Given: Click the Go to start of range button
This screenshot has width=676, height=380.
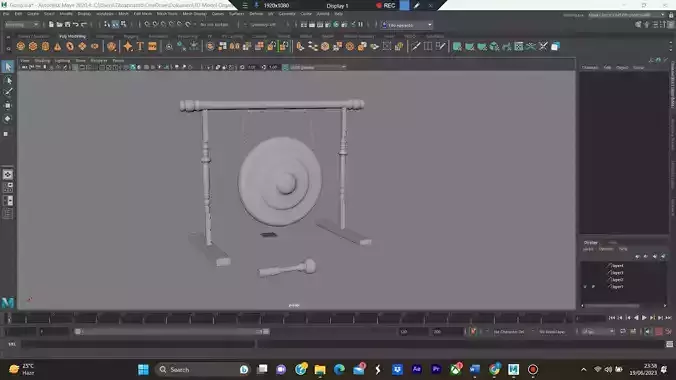Looking at the screenshot, I should [612, 318].
